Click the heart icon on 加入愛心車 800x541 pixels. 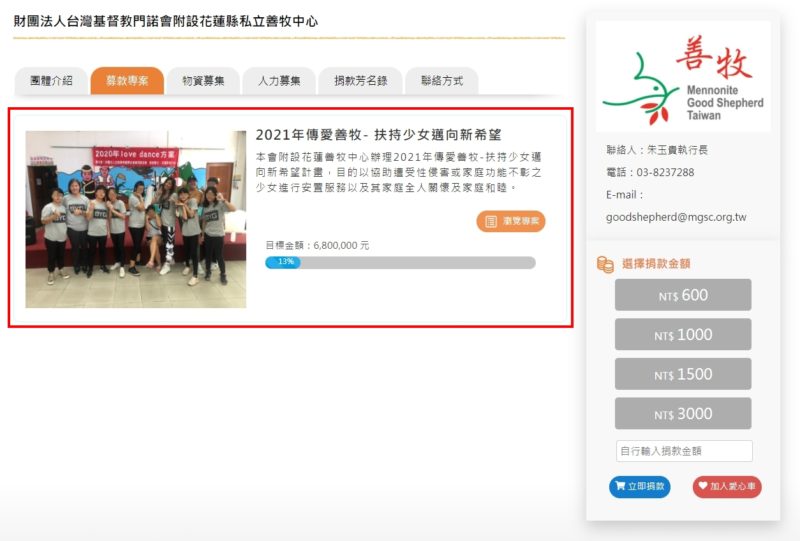[x=703, y=486]
